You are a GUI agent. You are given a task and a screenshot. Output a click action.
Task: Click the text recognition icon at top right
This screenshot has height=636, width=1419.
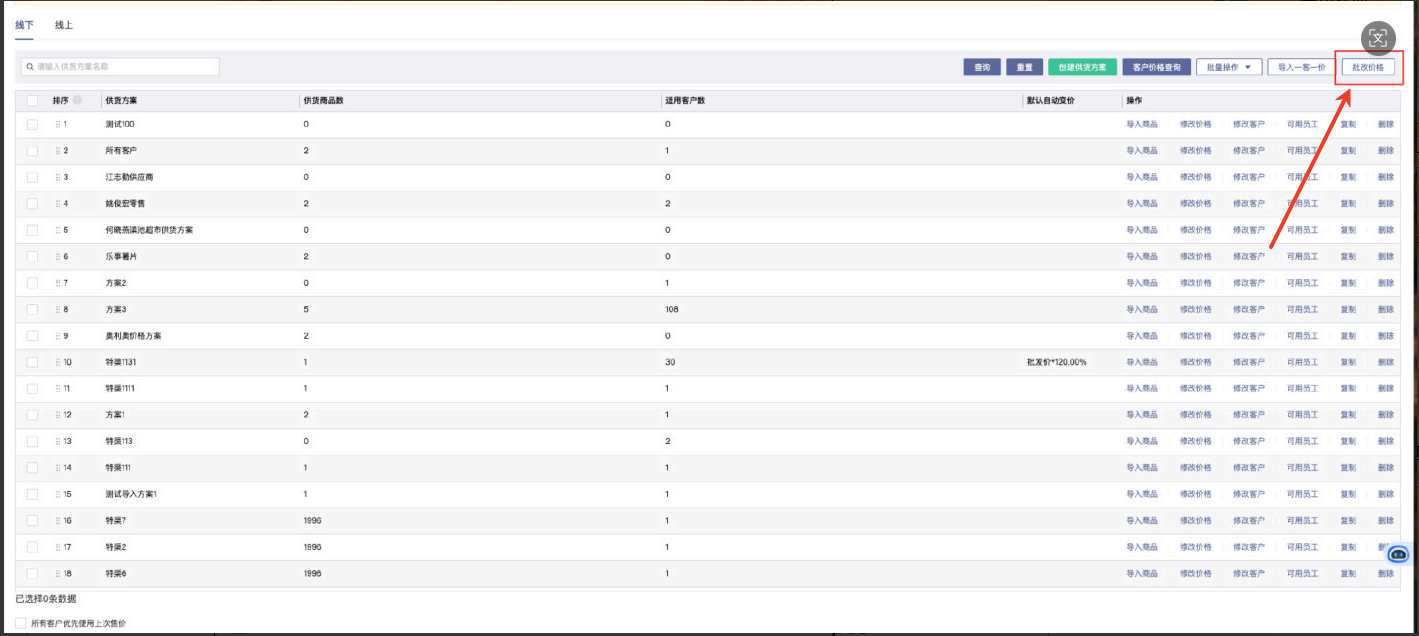point(1378,38)
